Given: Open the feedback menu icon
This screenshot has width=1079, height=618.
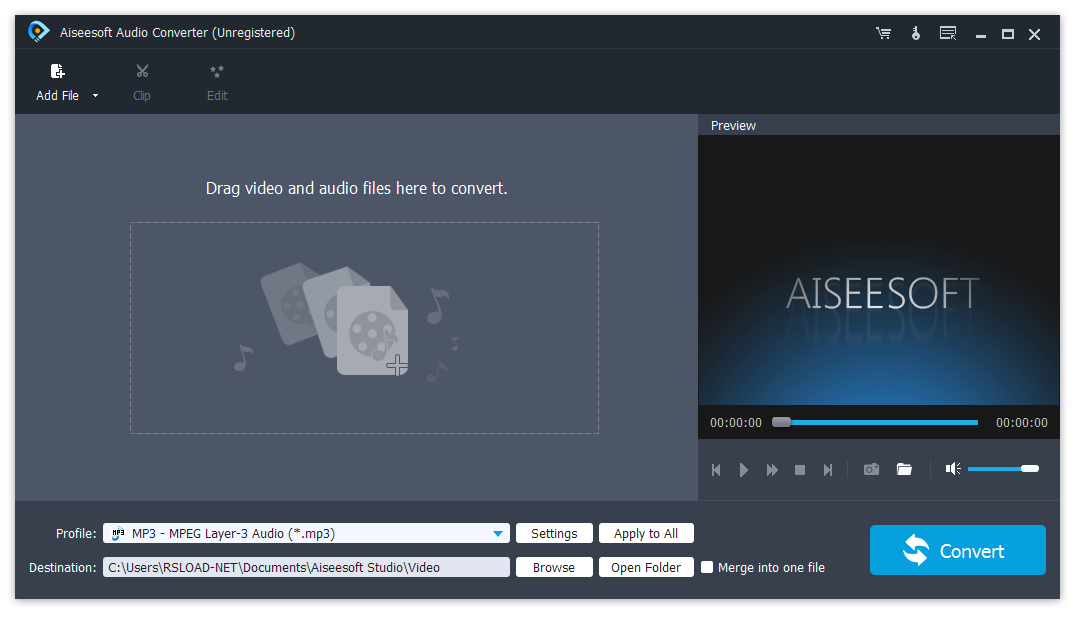Looking at the screenshot, I should coord(947,33).
